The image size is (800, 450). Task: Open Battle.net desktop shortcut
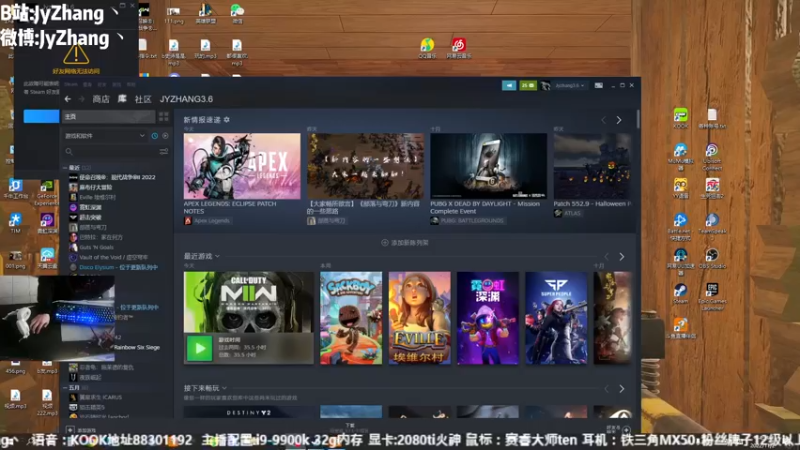(x=681, y=227)
